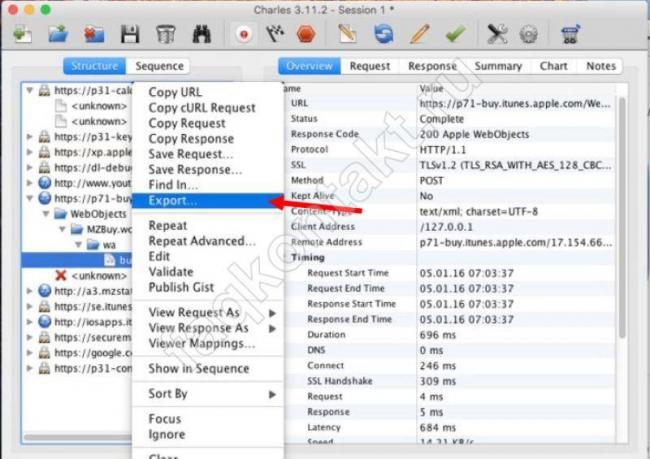
Task: Choose Repeat Advanced… menu item
Action: [208, 241]
